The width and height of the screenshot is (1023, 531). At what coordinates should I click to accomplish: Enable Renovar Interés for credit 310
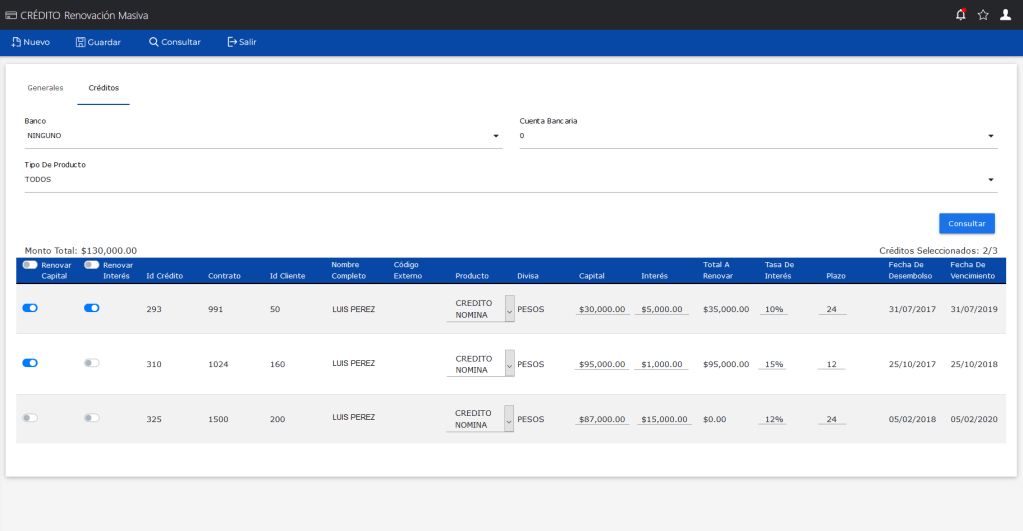pyautogui.click(x=92, y=363)
